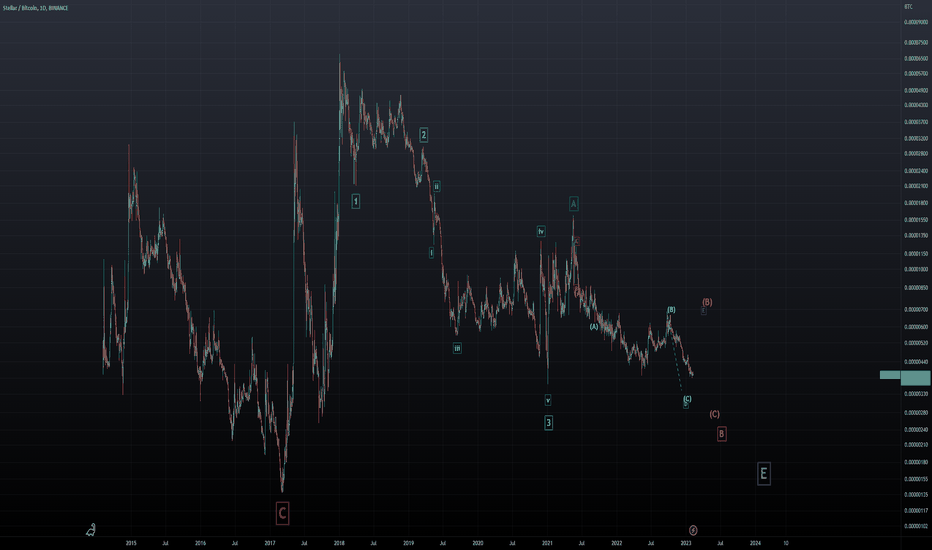Select the Stellar / Bitcoin symbol title
This screenshot has height=550, width=932.
tap(35, 8)
